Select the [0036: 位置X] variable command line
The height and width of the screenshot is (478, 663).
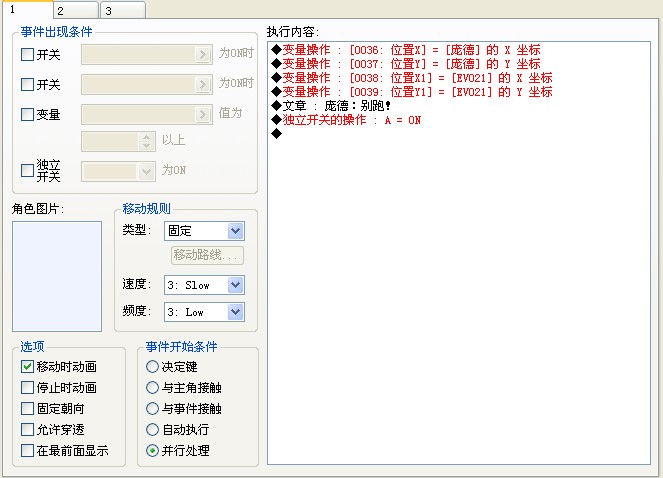pos(406,50)
